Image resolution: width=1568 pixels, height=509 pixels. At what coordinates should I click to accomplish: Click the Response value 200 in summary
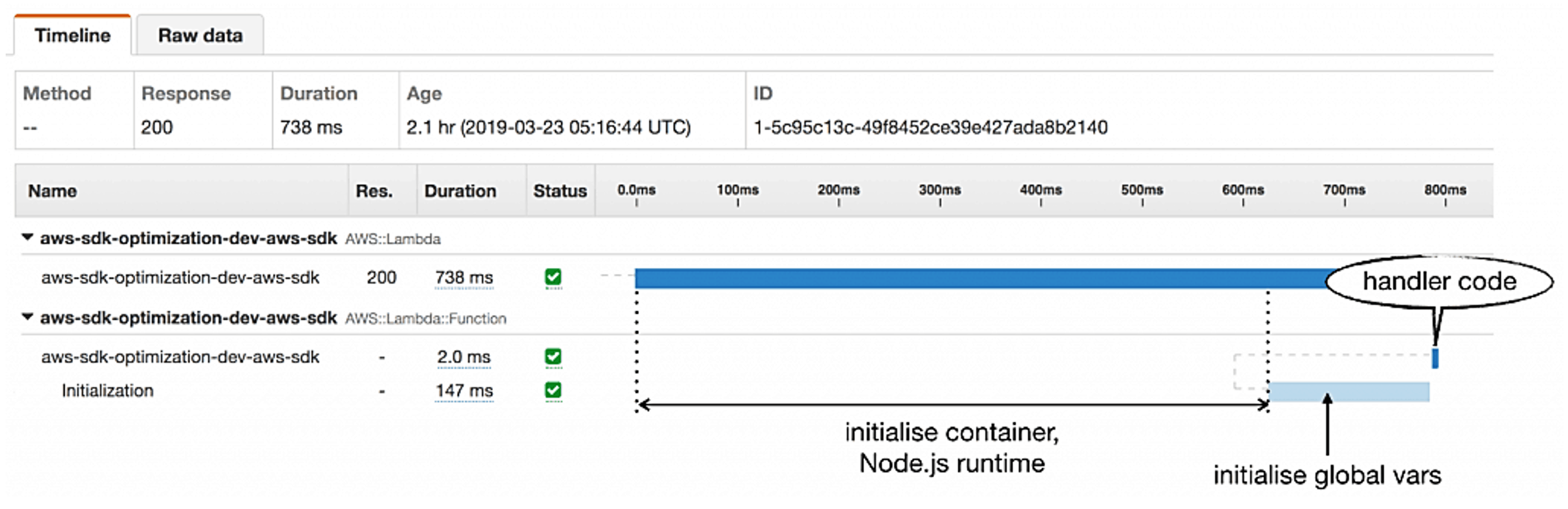pyautogui.click(x=157, y=127)
